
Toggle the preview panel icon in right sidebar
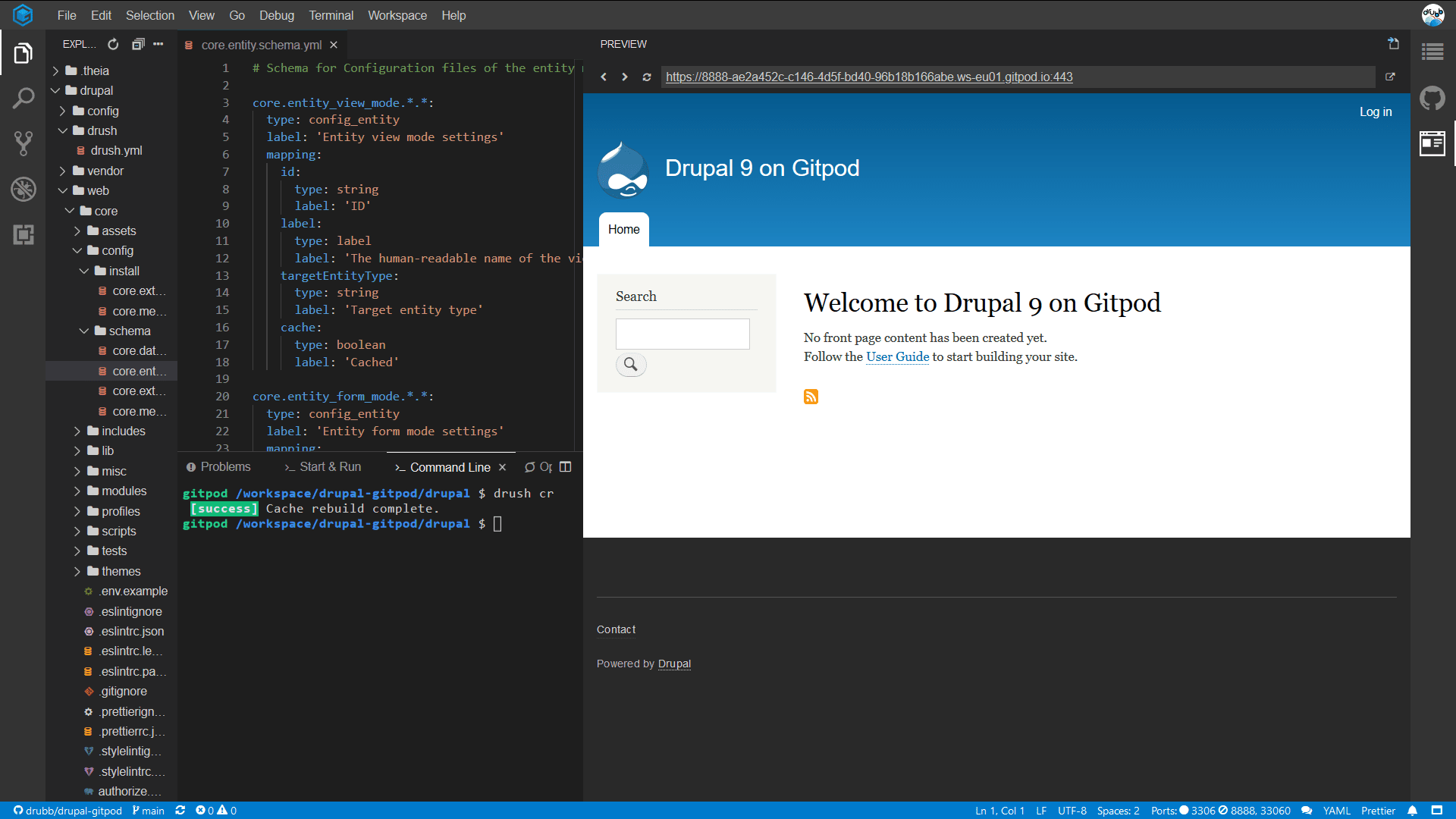pos(1432,143)
